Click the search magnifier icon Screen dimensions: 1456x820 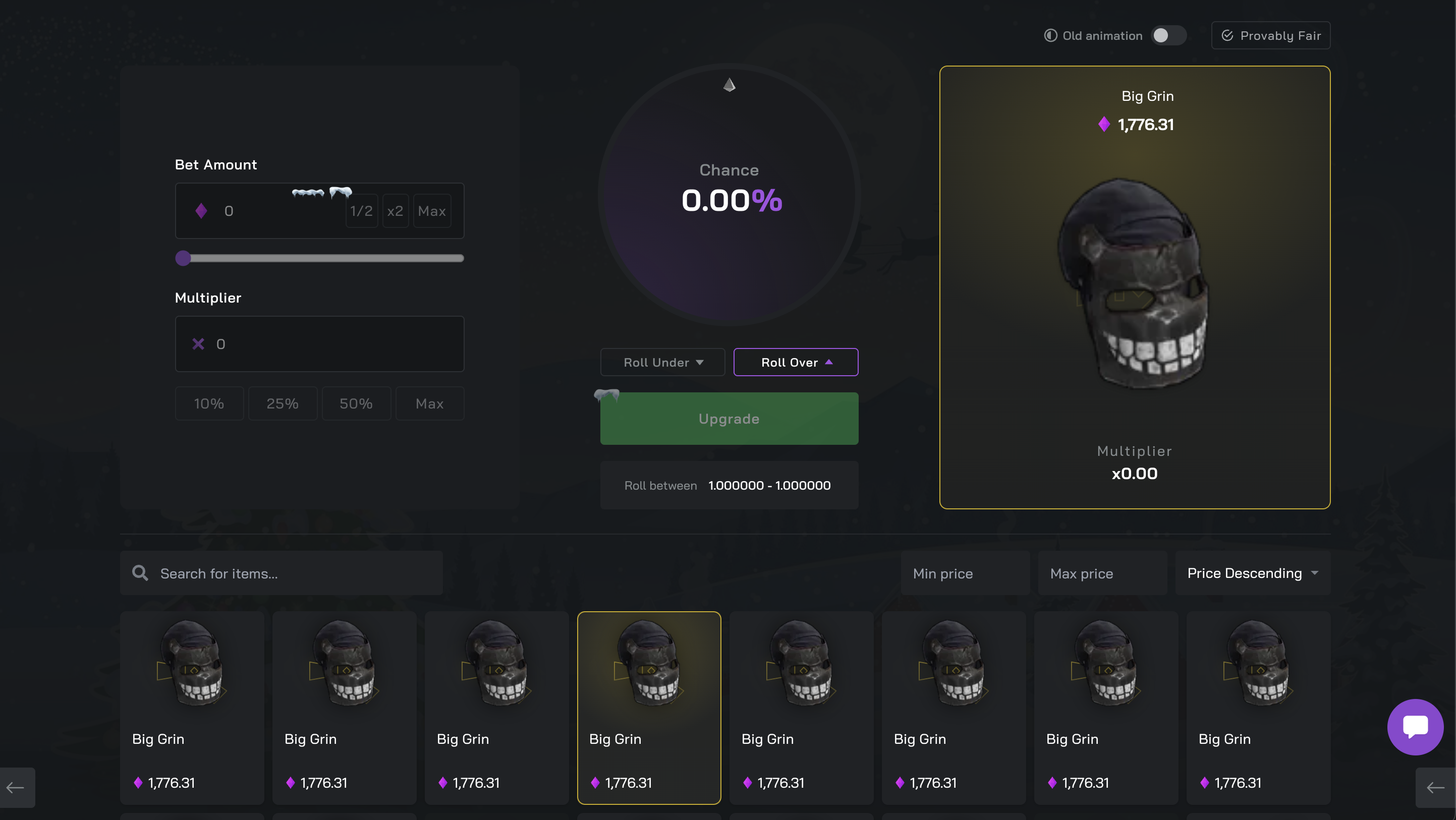[140, 573]
